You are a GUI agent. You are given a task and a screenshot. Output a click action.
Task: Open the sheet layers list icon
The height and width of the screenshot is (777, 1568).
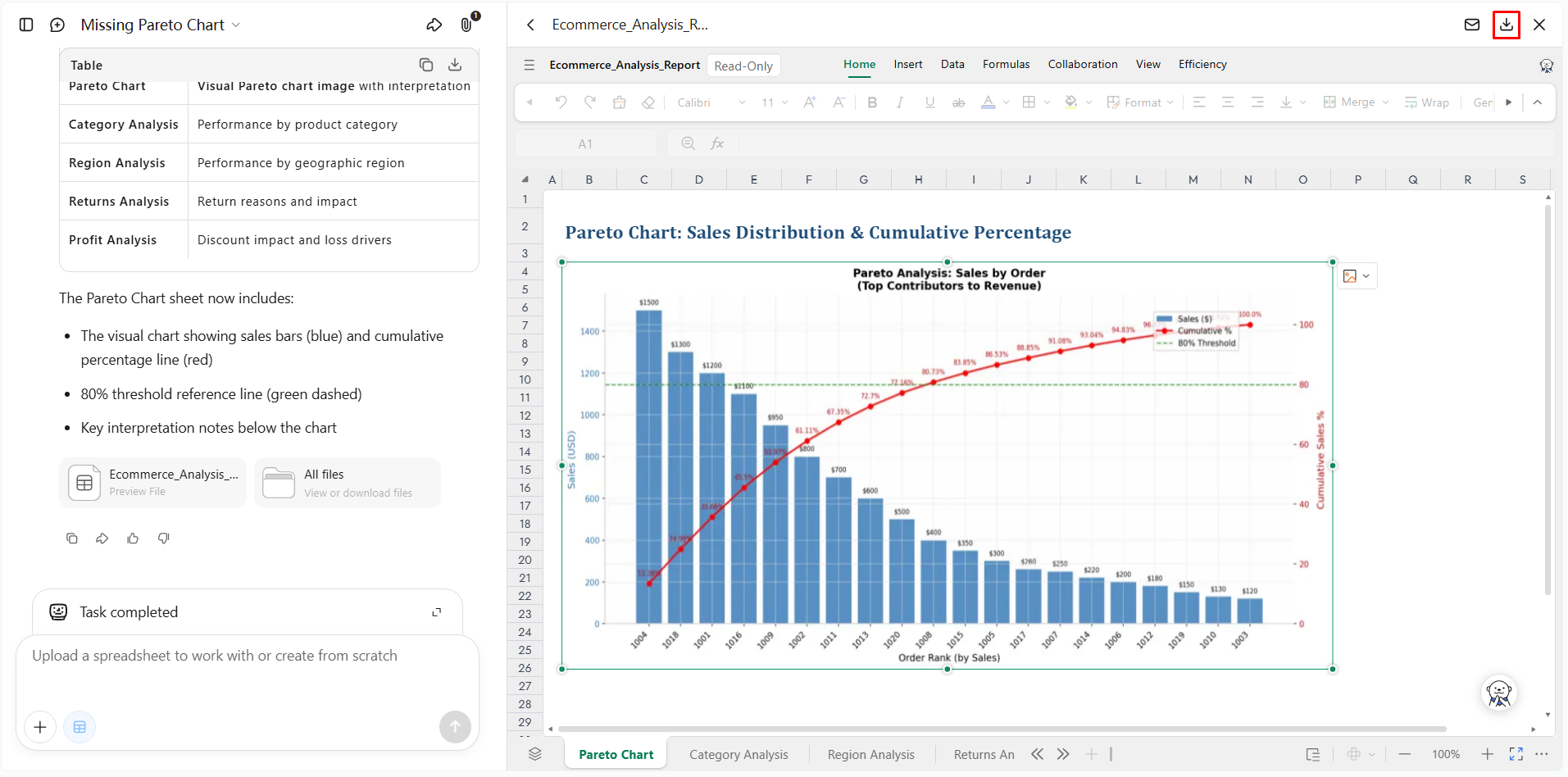(x=535, y=754)
